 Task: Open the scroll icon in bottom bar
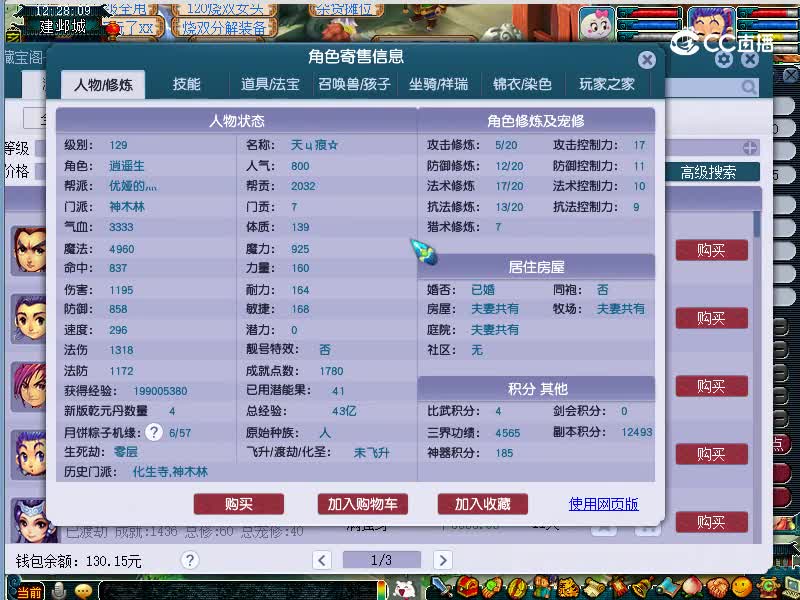(593, 589)
